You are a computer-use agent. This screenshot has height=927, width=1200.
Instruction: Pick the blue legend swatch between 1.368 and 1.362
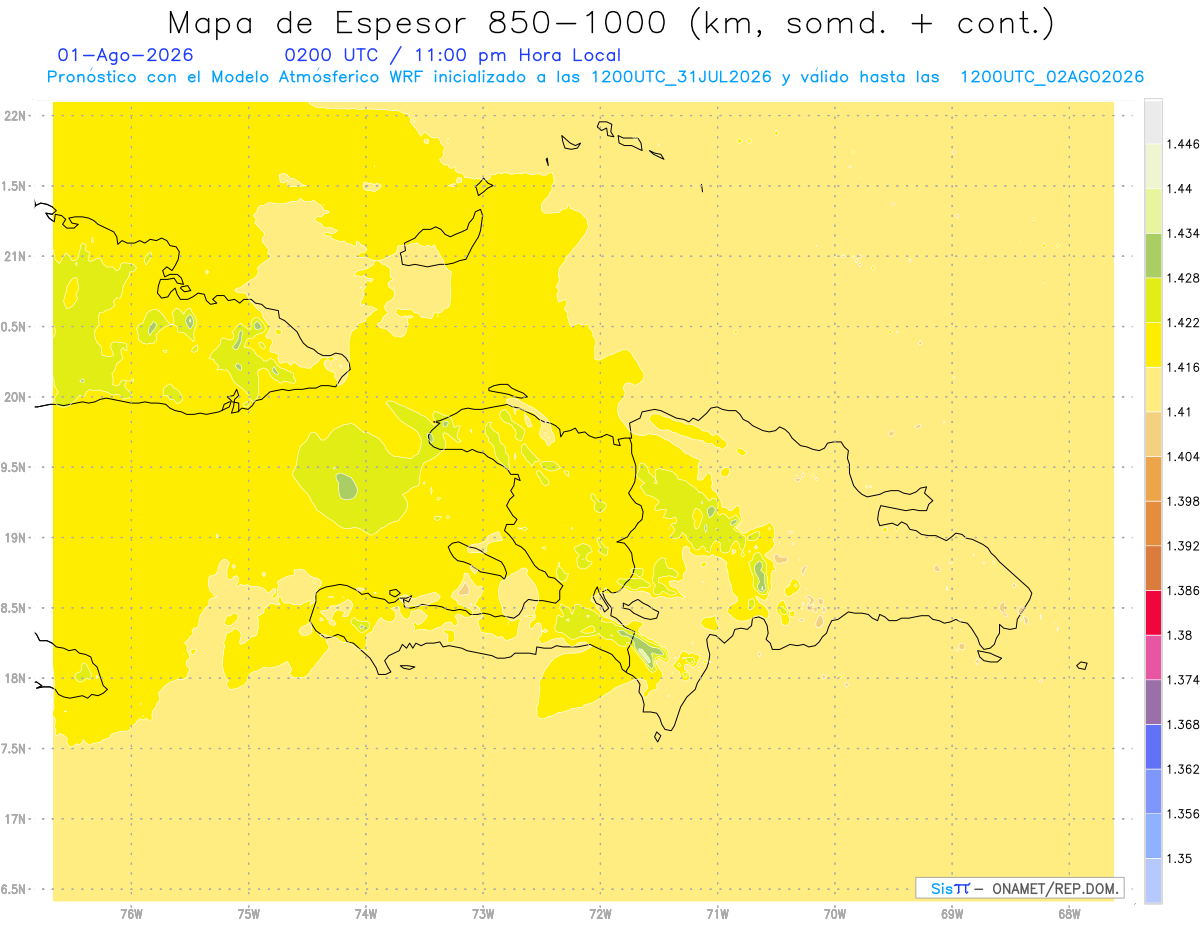1153,746
